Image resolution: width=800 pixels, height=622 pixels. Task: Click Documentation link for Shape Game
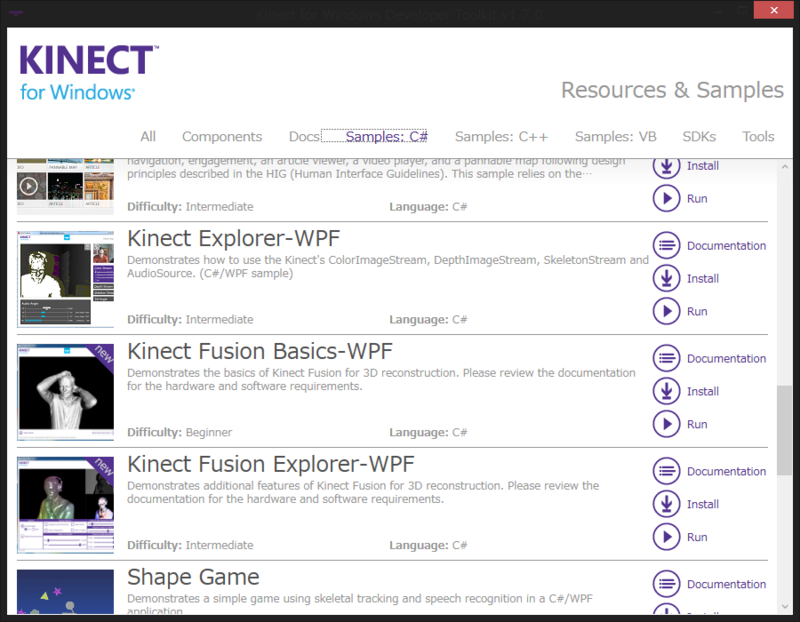pos(726,584)
